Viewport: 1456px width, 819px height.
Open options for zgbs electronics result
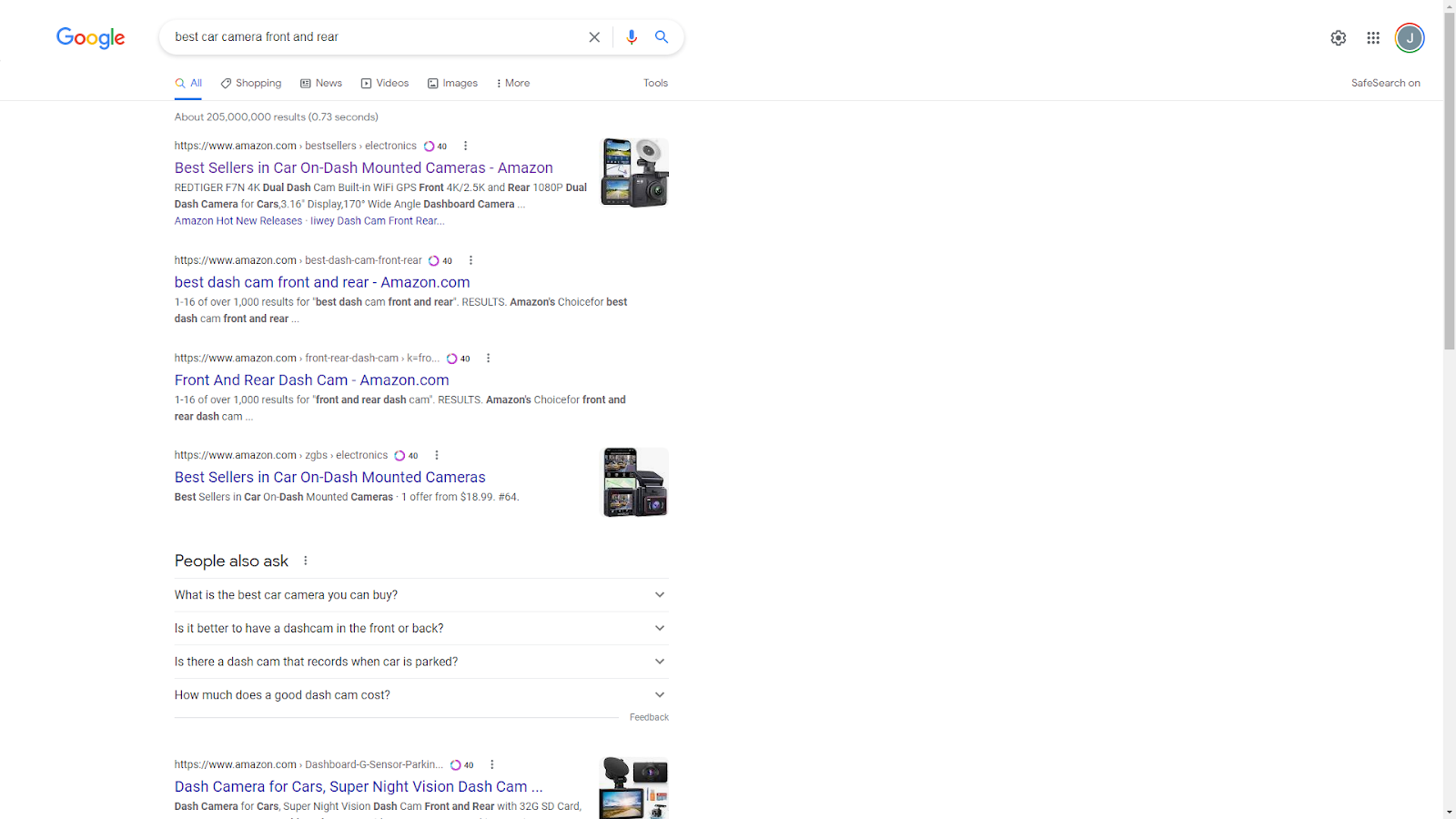point(437,455)
